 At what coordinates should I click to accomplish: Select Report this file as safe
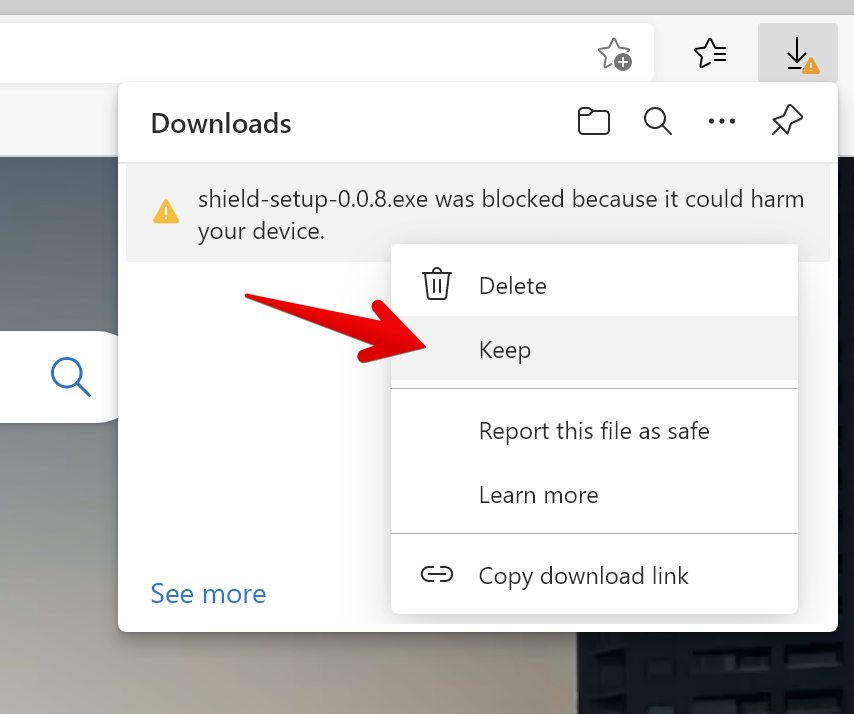pyautogui.click(x=594, y=431)
